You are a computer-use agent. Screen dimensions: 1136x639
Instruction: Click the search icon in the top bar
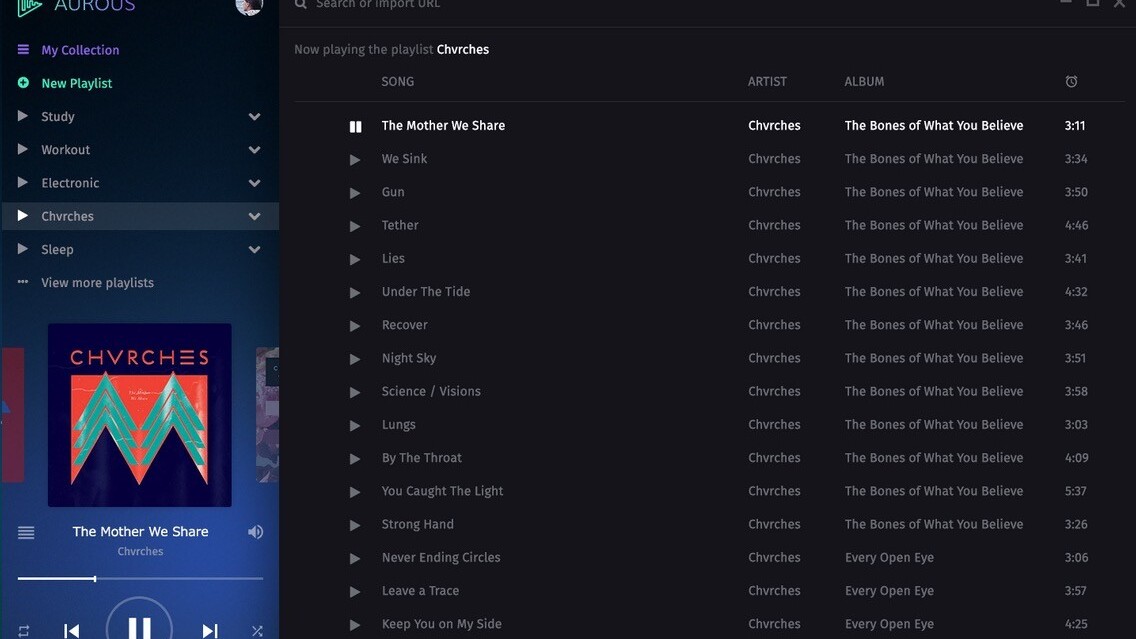coord(301,5)
